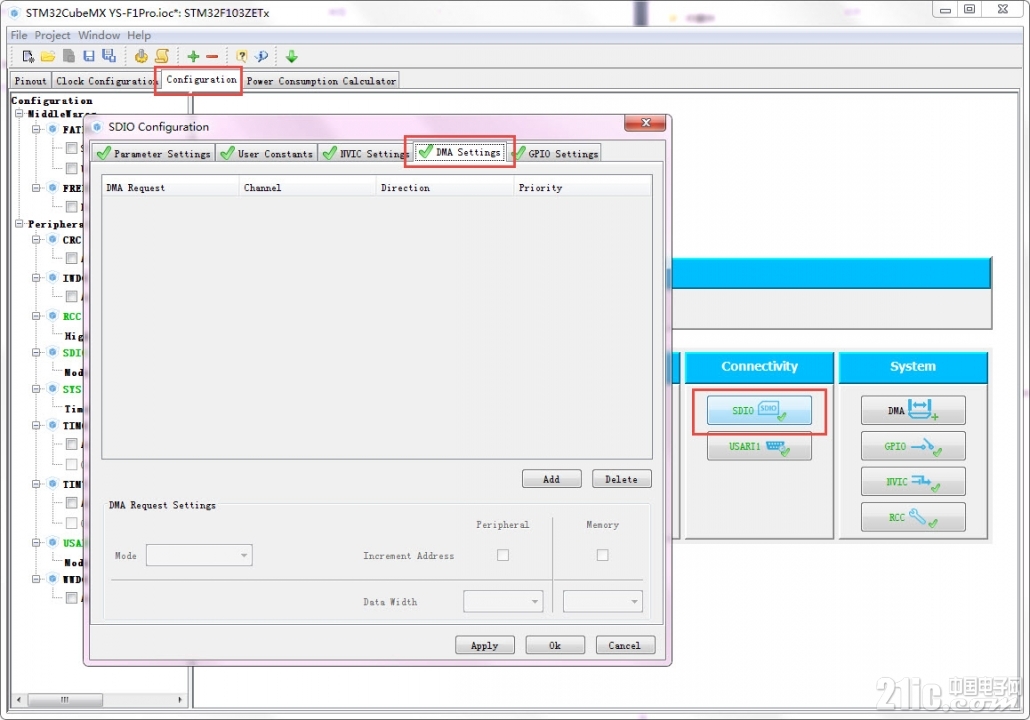
Task: Open USART1 in the Connectivity panel
Action: coord(759,447)
